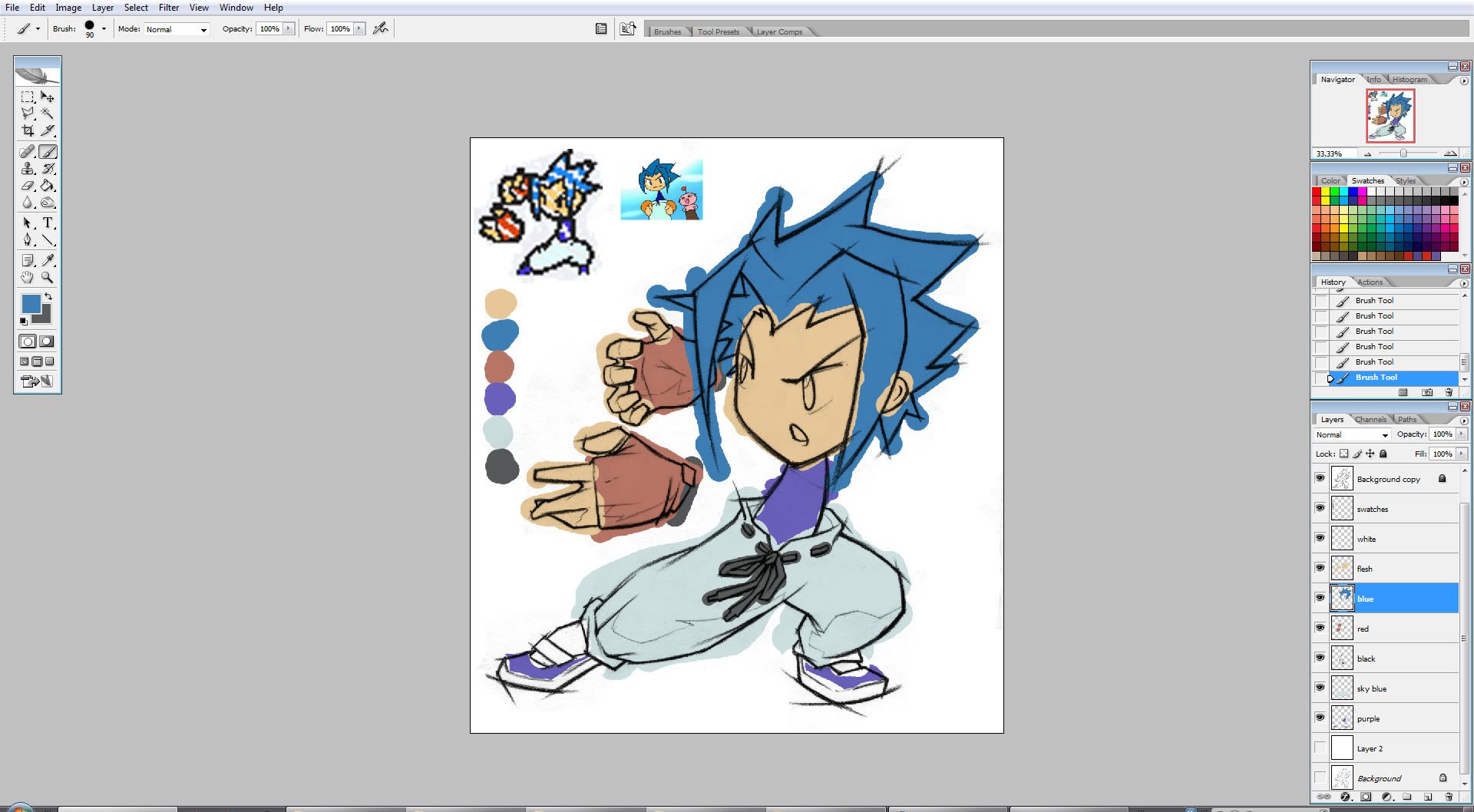Hide the Background copy layer

(x=1320, y=478)
